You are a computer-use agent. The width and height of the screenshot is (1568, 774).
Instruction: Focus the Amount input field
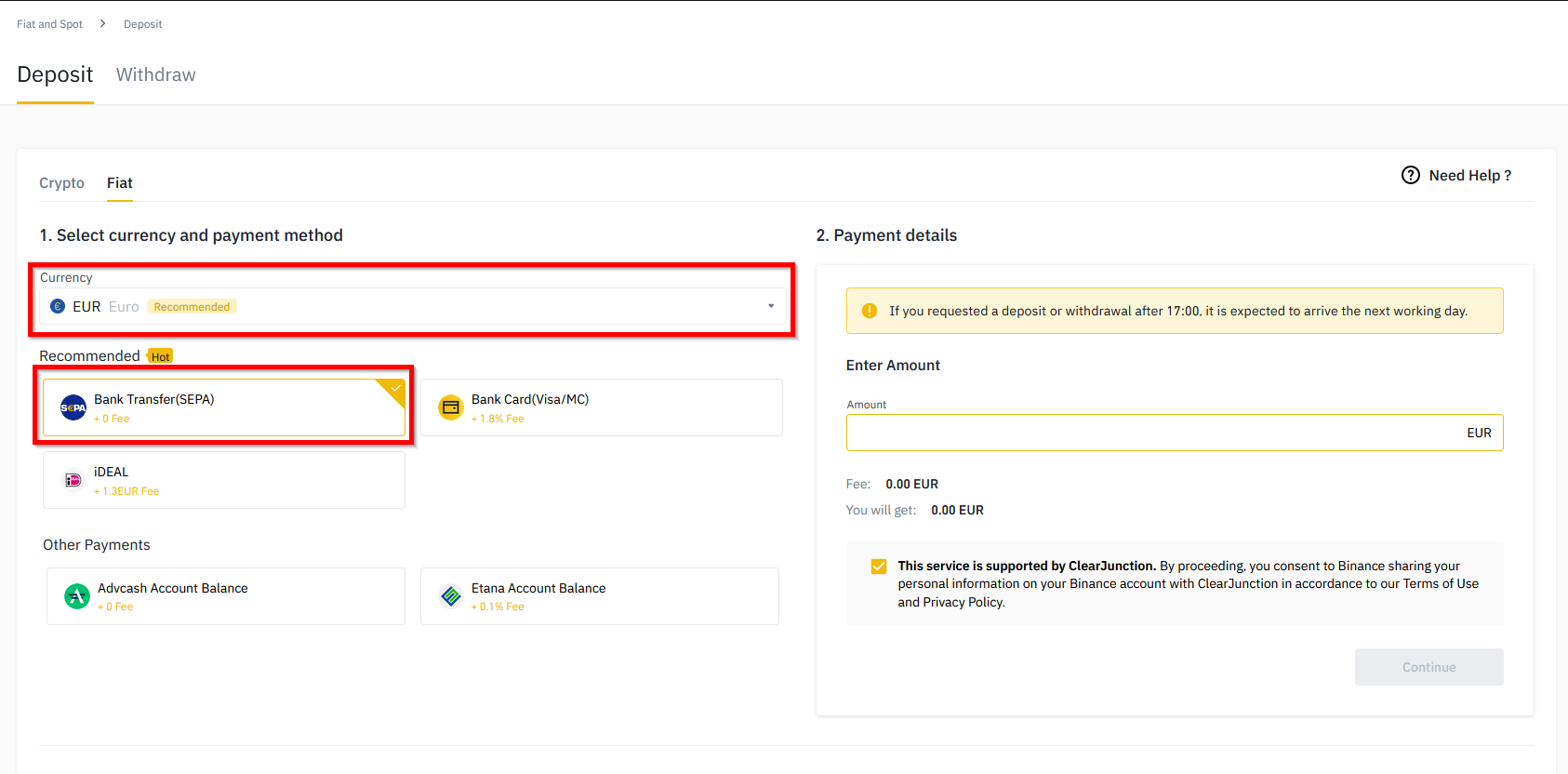point(1175,433)
